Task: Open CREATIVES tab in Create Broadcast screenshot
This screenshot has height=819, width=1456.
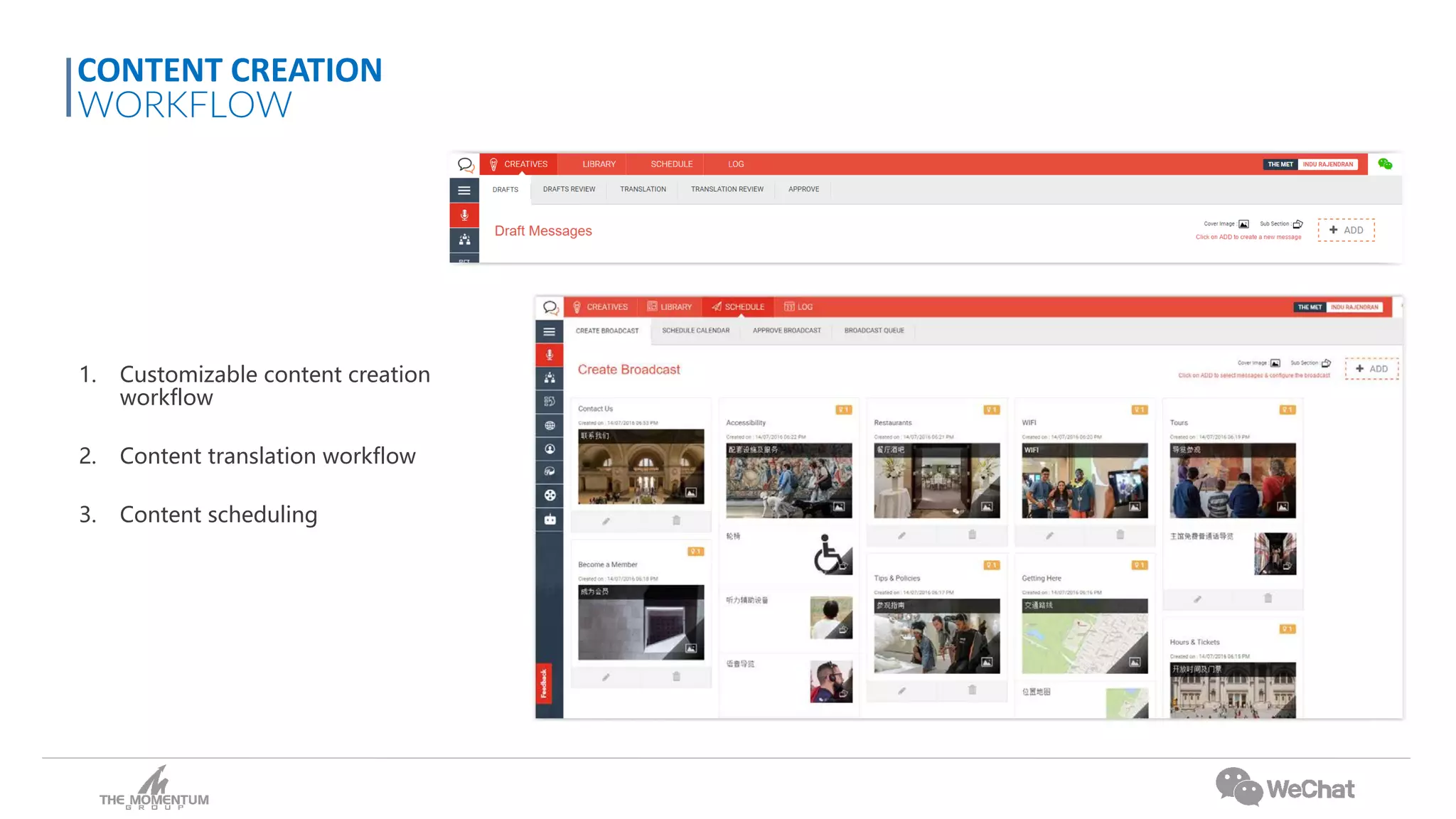Action: 601,307
